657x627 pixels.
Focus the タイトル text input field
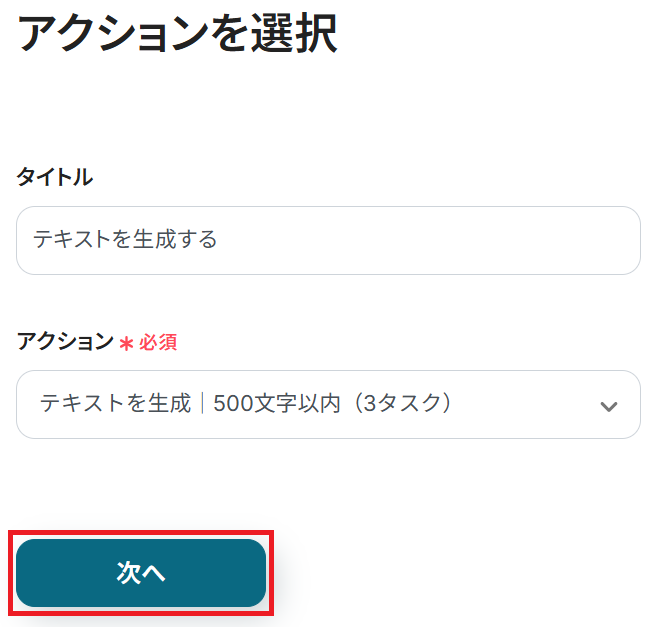(x=328, y=240)
